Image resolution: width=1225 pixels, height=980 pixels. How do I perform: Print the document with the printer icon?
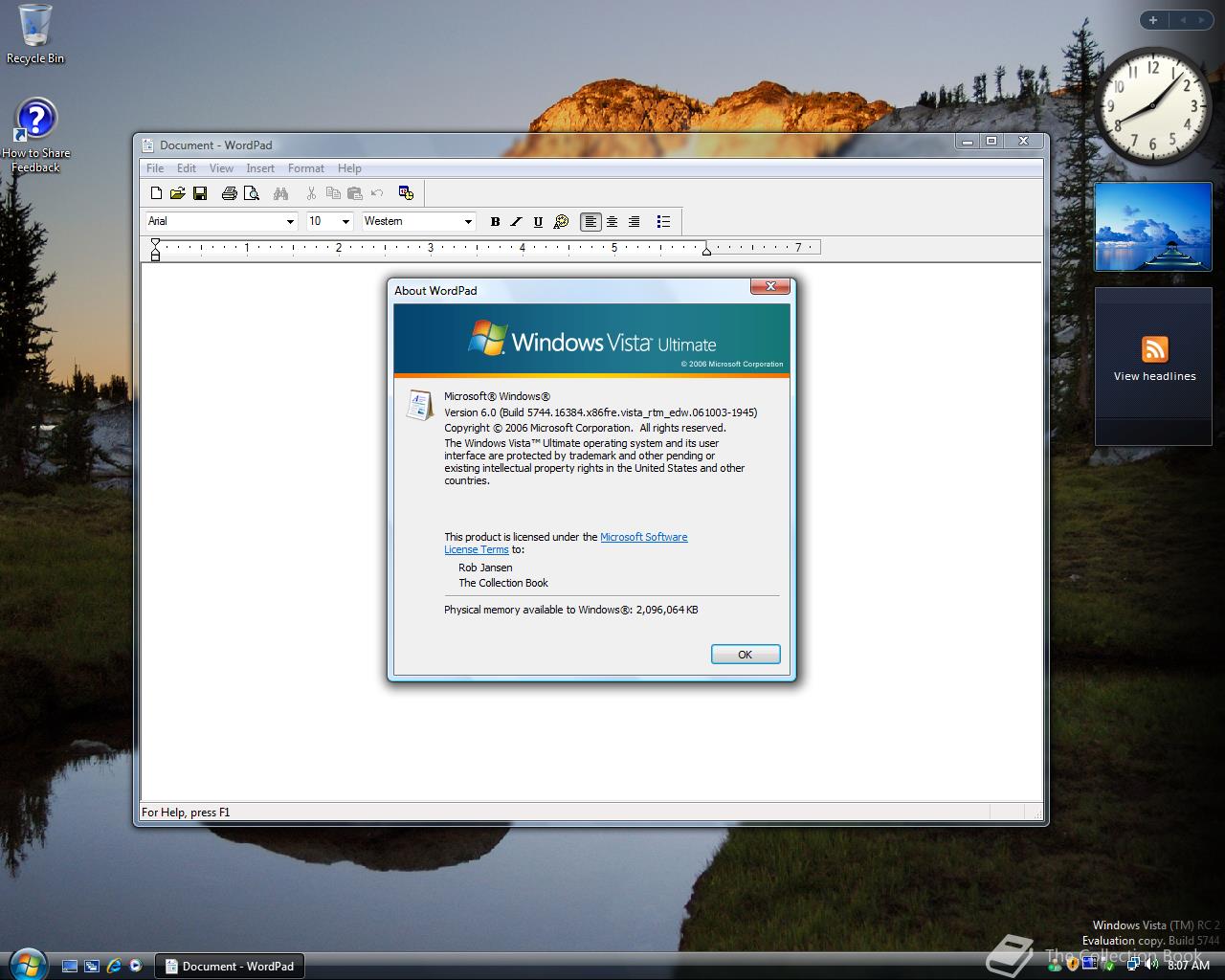229,193
